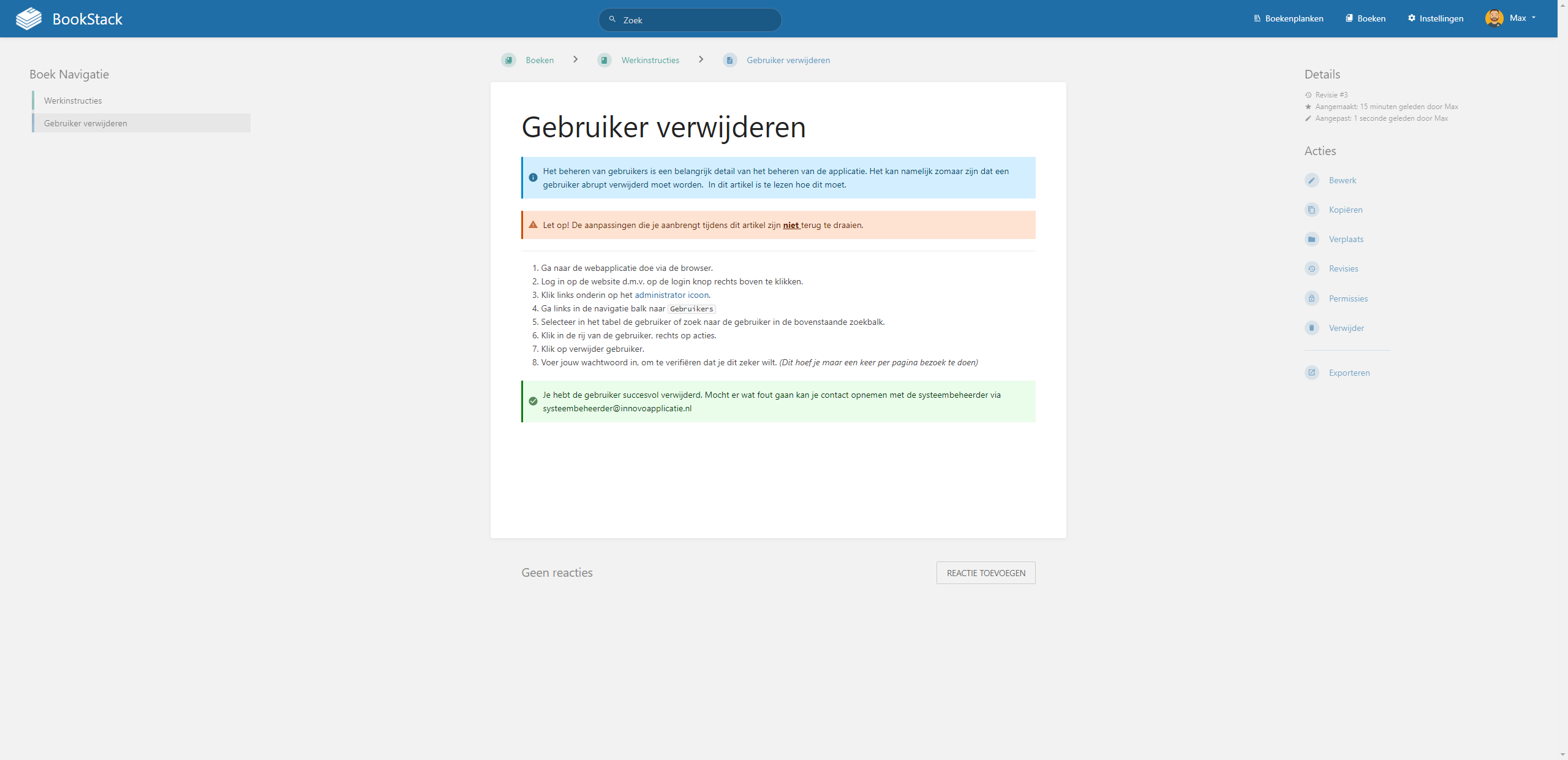Click the Kopiëren copy icon

(x=1311, y=210)
